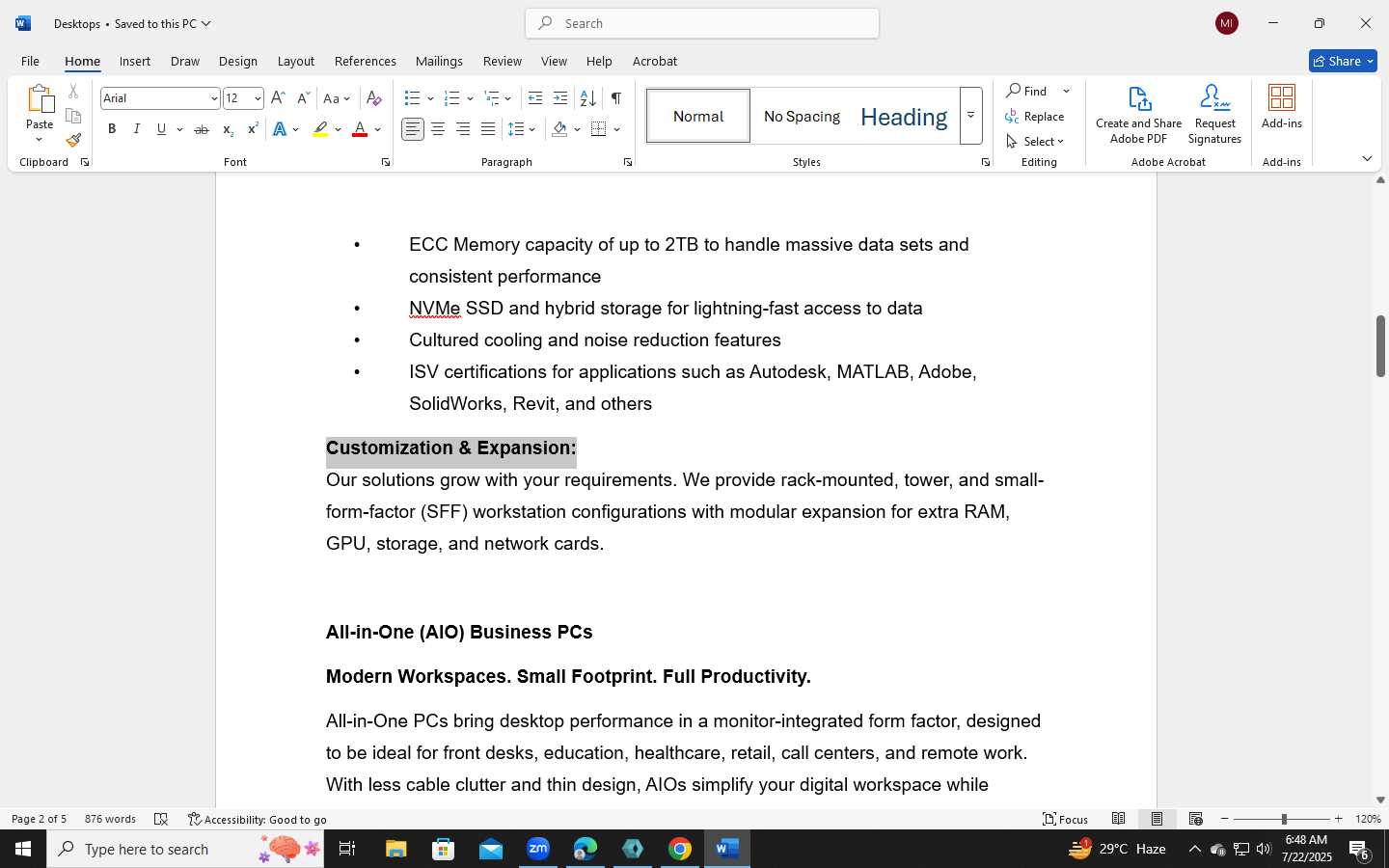
Task: Click Create and Share Adobe PDF
Action: click(x=1138, y=115)
